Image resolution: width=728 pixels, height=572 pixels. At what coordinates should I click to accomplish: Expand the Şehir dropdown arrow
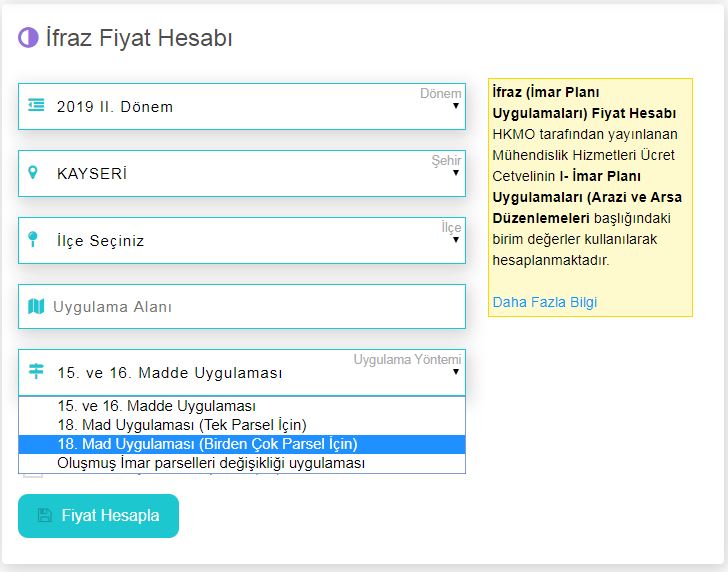(x=455, y=173)
